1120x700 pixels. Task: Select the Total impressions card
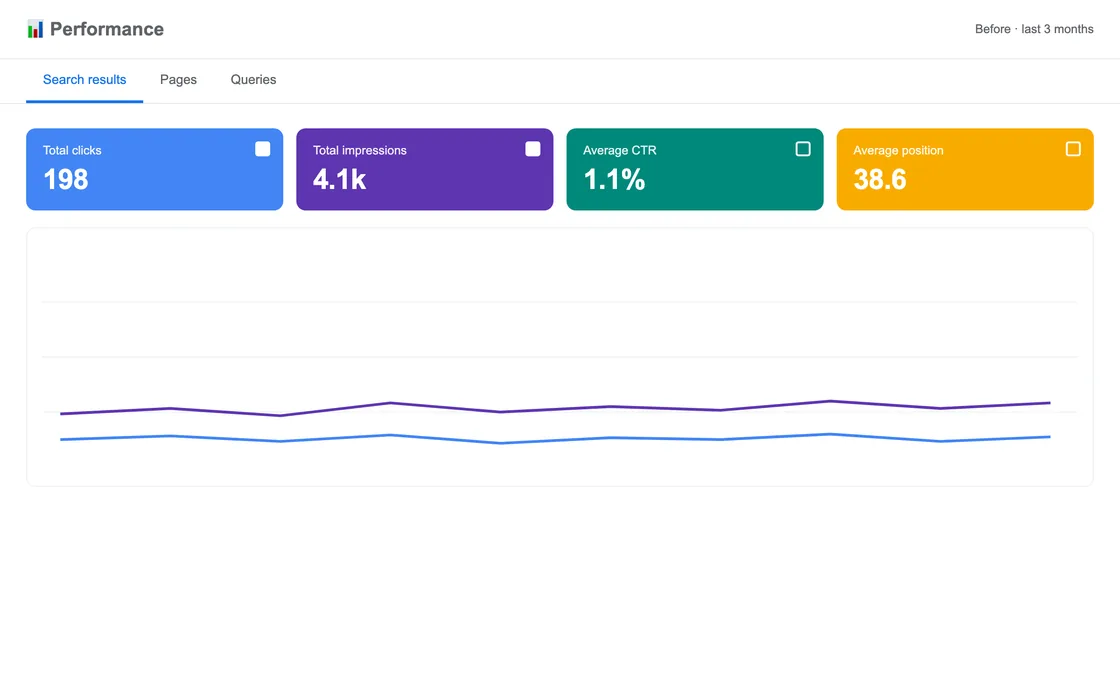(x=424, y=169)
